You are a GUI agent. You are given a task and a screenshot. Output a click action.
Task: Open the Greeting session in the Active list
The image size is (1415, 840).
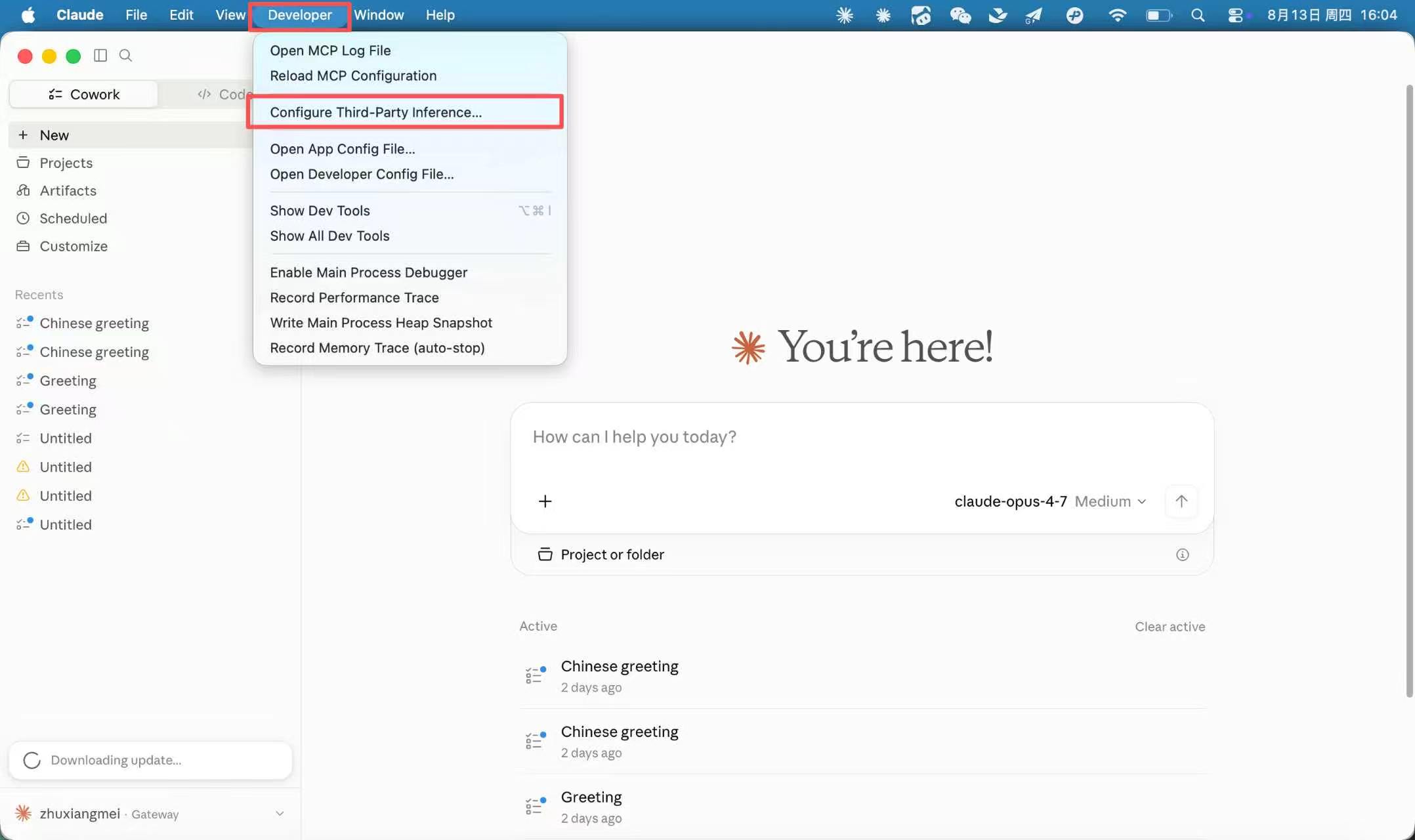[862, 807]
